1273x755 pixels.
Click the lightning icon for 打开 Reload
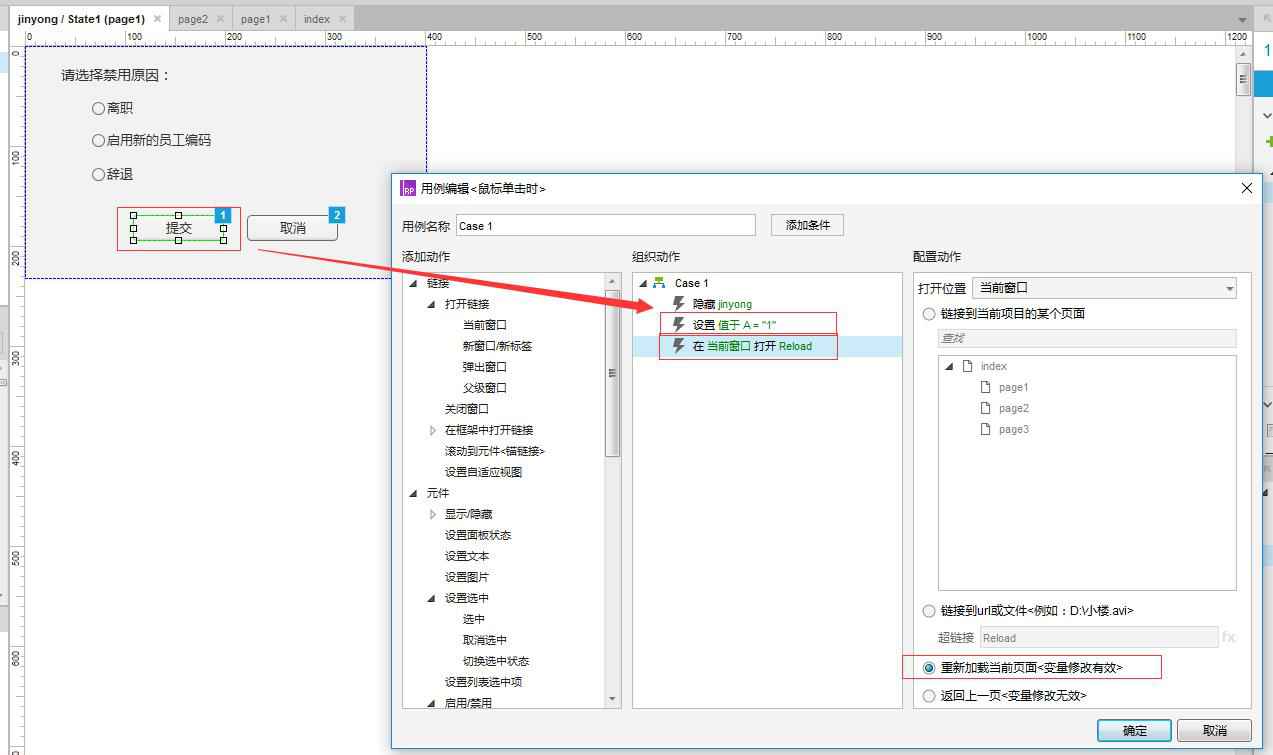(679, 346)
